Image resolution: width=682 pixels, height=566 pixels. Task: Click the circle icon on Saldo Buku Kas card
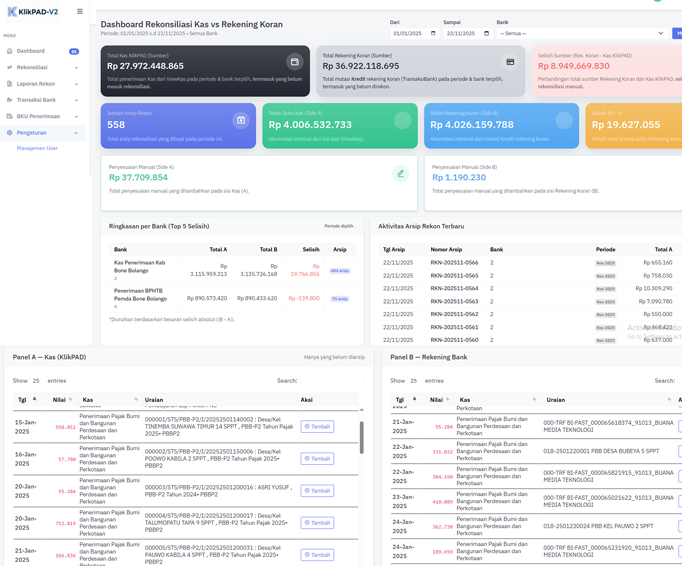coord(402,120)
